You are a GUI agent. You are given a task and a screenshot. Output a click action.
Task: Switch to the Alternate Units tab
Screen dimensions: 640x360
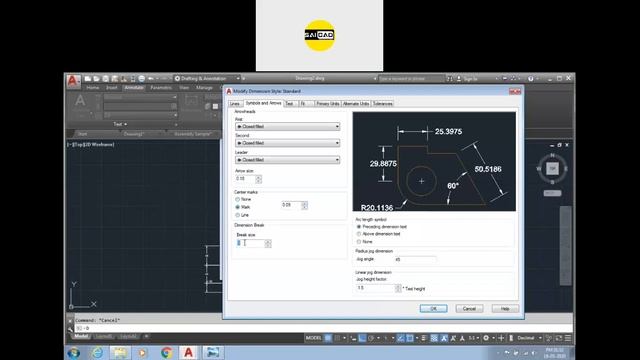[x=356, y=104]
